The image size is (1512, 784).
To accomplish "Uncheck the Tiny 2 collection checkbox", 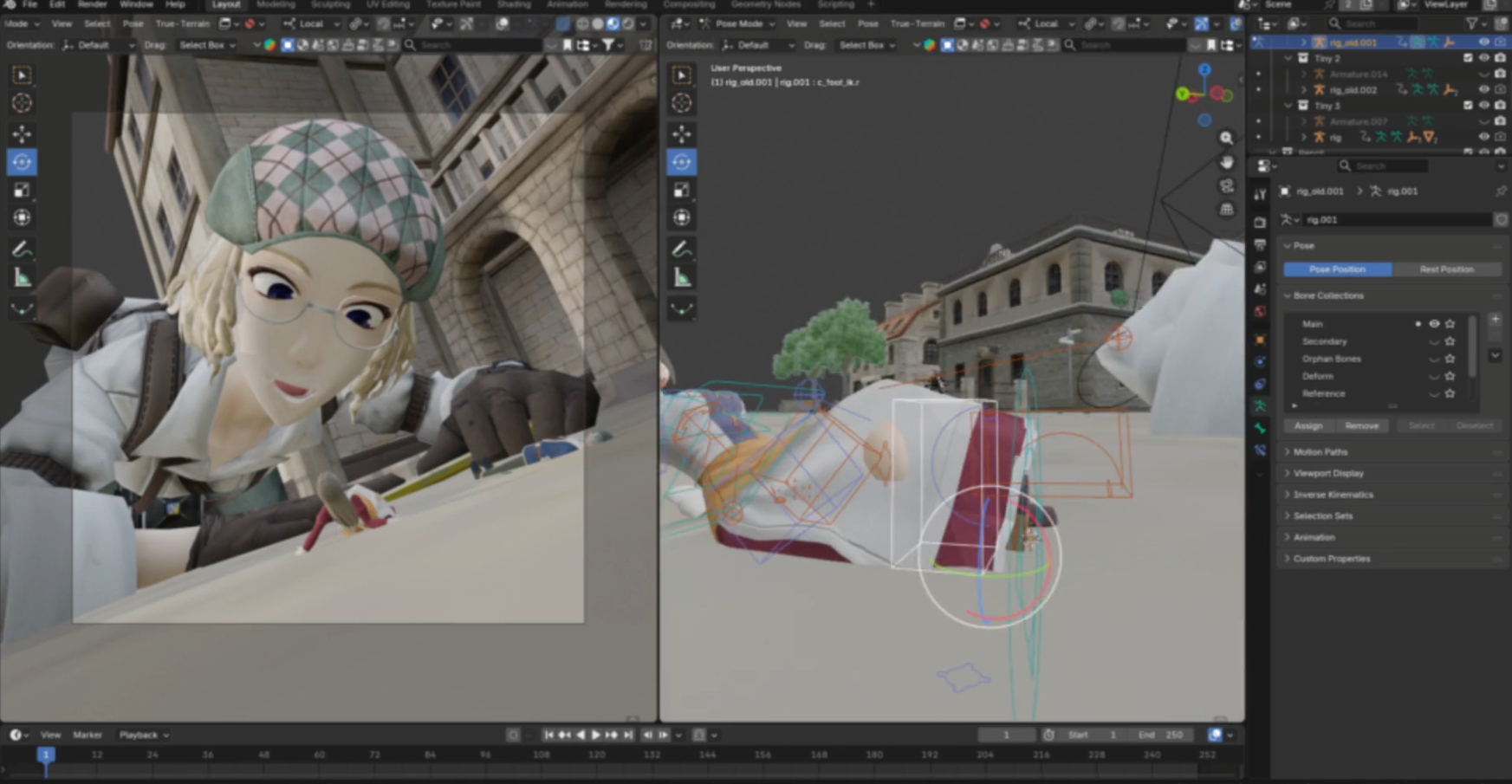I will tap(1467, 58).
